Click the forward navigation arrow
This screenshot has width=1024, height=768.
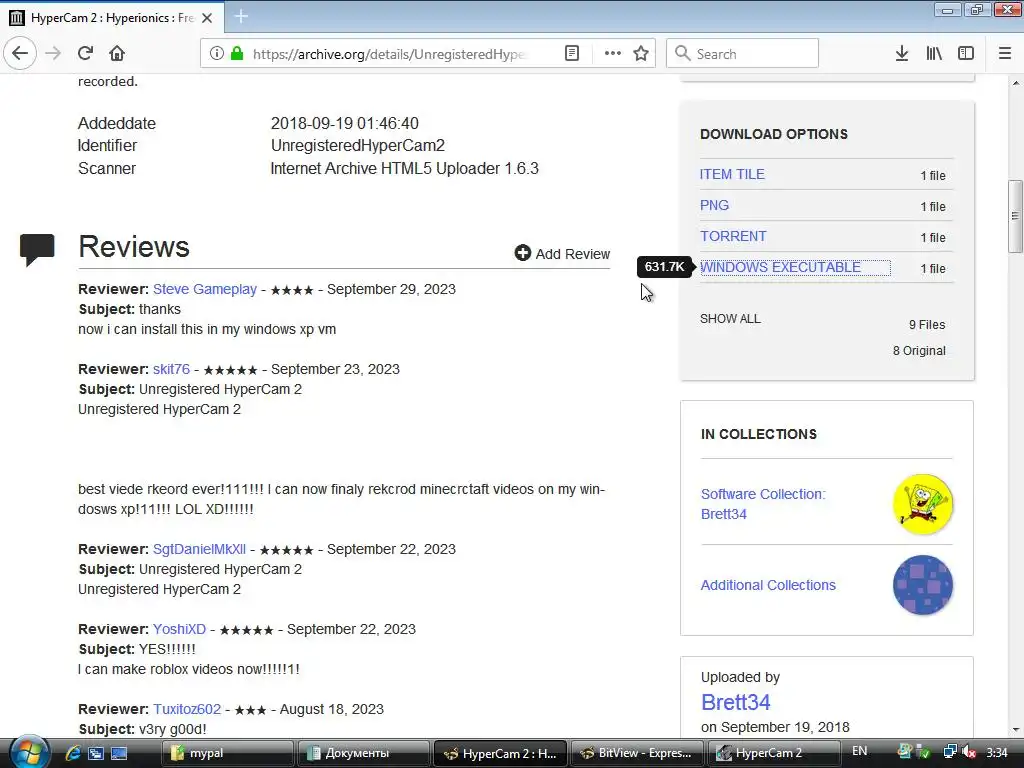pos(53,53)
